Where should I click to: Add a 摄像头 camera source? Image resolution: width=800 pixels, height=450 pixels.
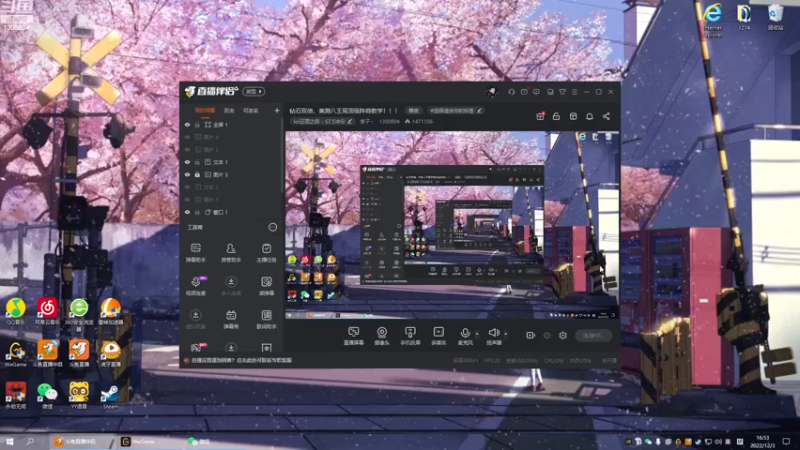[x=382, y=336]
